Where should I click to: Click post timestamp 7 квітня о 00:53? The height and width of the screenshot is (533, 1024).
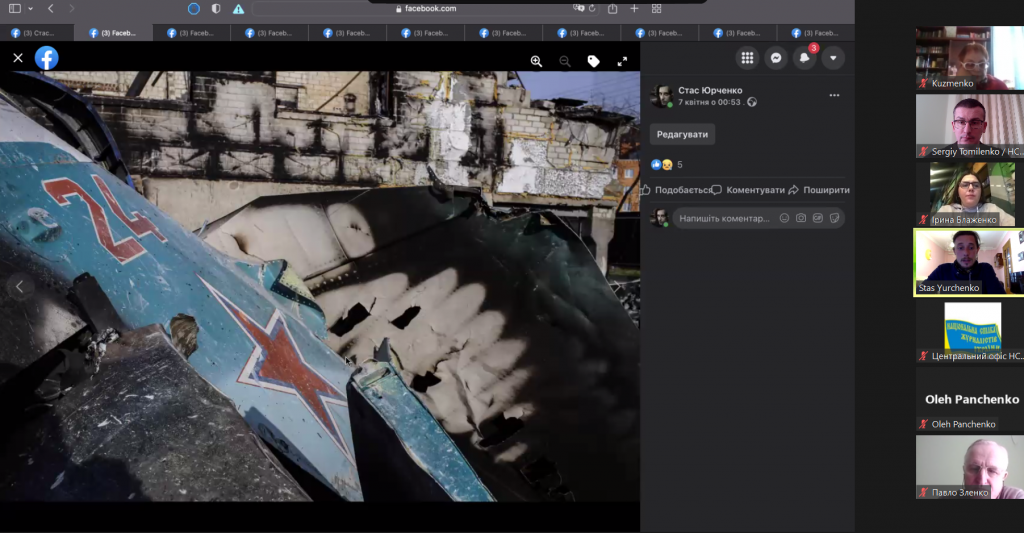click(709, 102)
